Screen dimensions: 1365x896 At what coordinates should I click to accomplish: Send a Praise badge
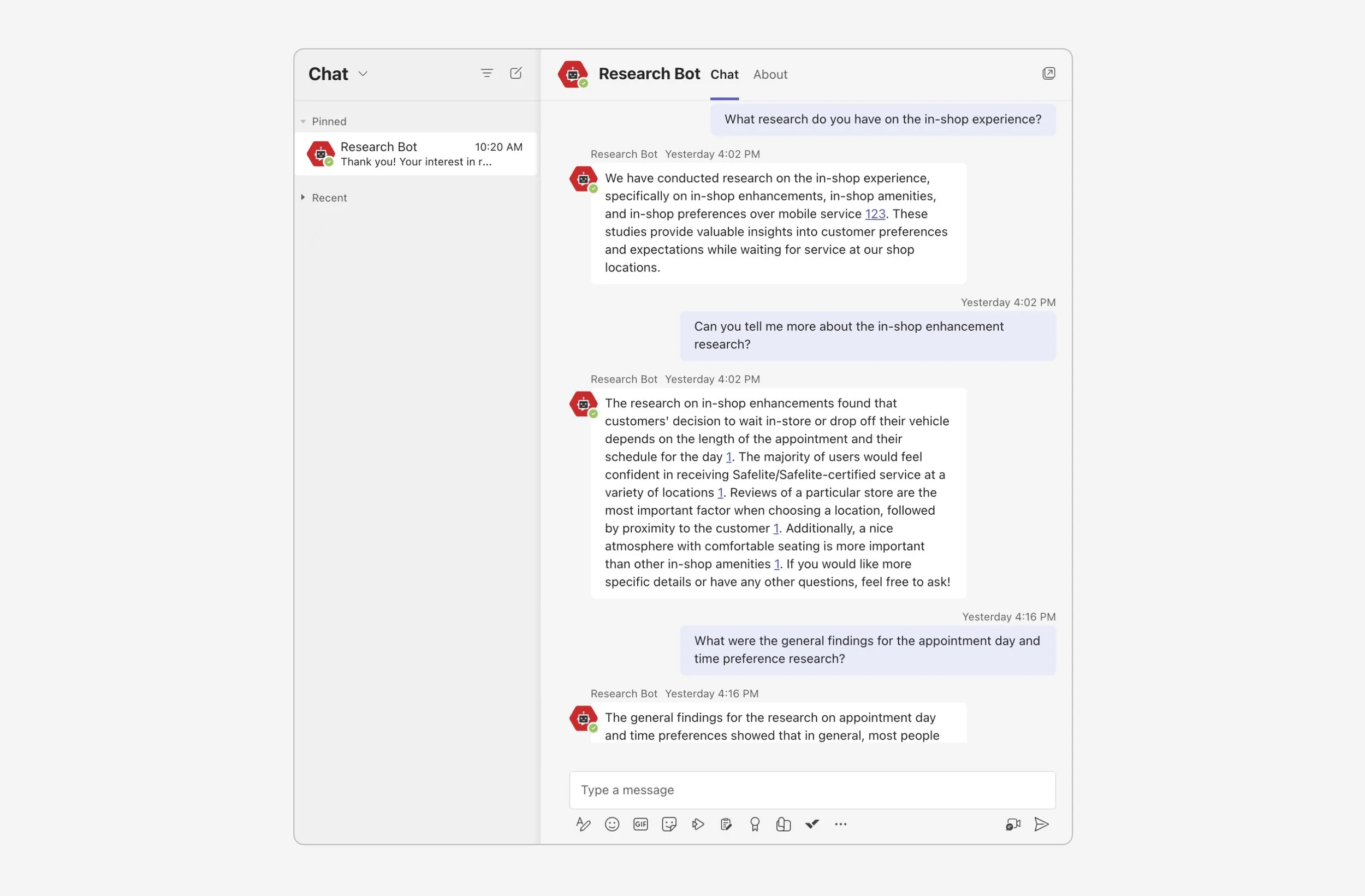pyautogui.click(x=755, y=824)
